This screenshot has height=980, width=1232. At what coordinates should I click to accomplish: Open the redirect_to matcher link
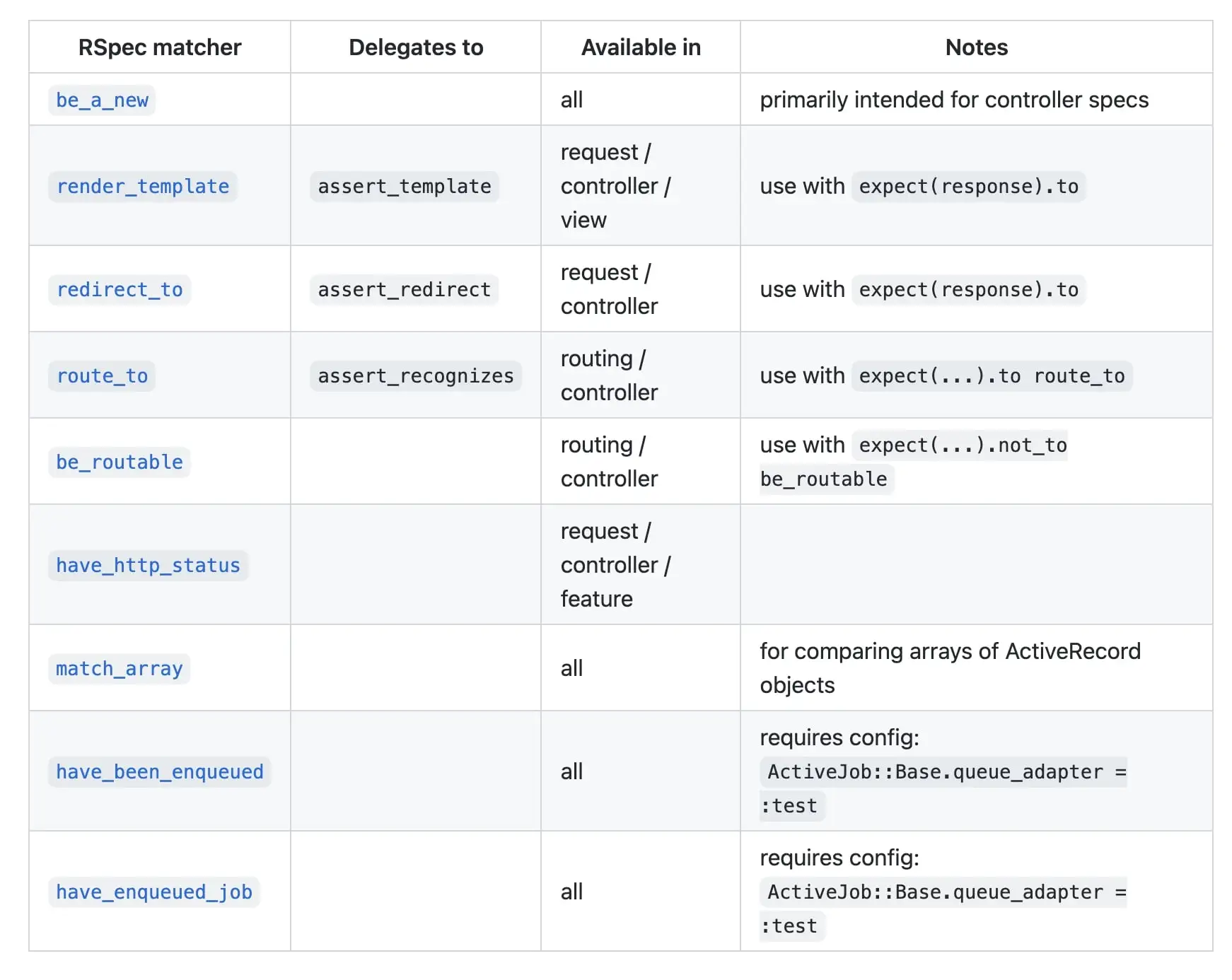[x=120, y=290]
